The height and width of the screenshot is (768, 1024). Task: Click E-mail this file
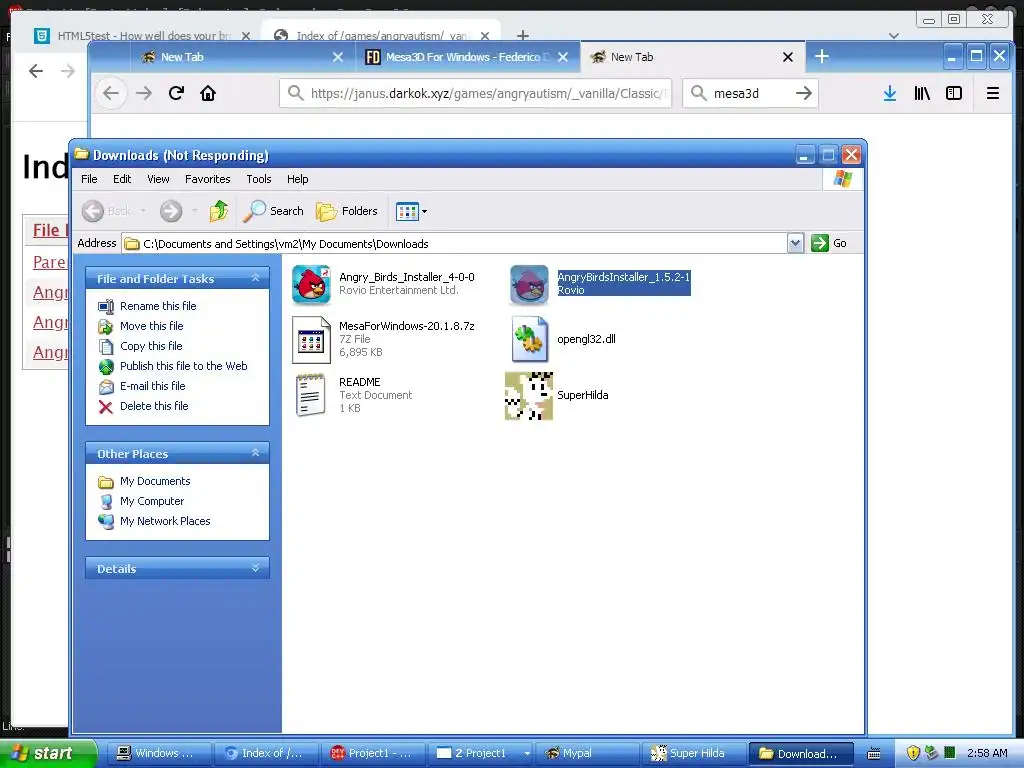pyautogui.click(x=153, y=386)
